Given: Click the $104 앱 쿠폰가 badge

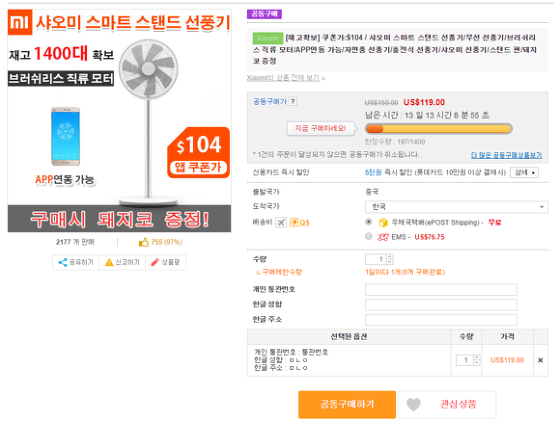Looking at the screenshot, I should 199,152.
